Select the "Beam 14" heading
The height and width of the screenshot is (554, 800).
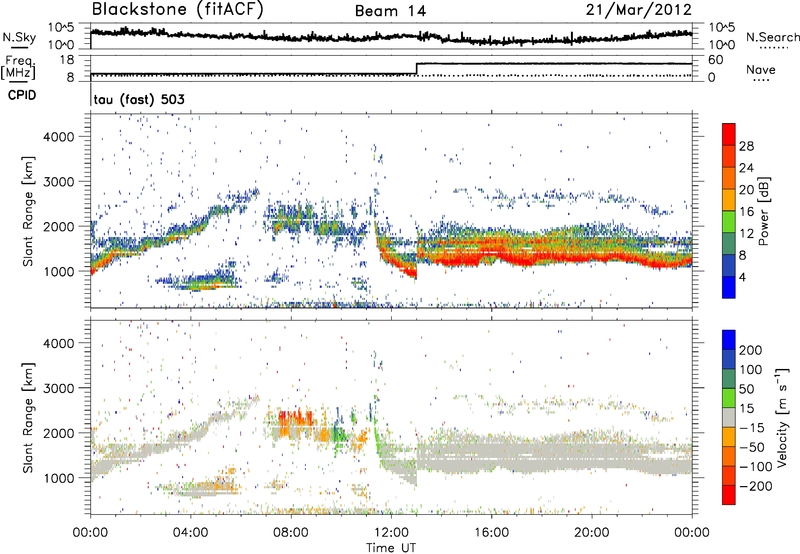(390, 11)
